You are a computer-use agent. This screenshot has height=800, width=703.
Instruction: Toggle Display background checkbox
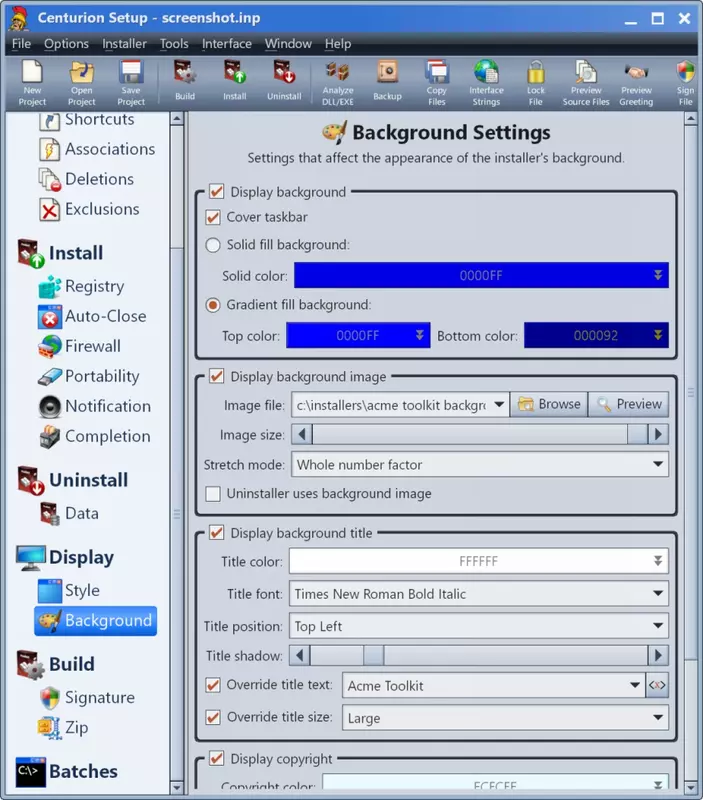click(x=216, y=191)
